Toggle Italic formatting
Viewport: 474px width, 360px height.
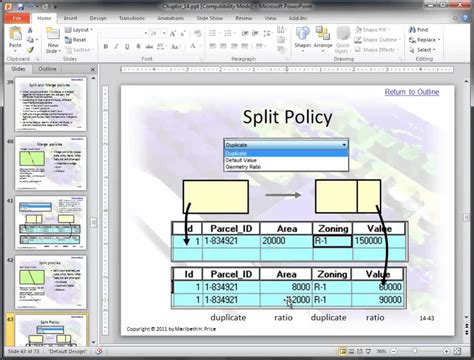pos(116,47)
